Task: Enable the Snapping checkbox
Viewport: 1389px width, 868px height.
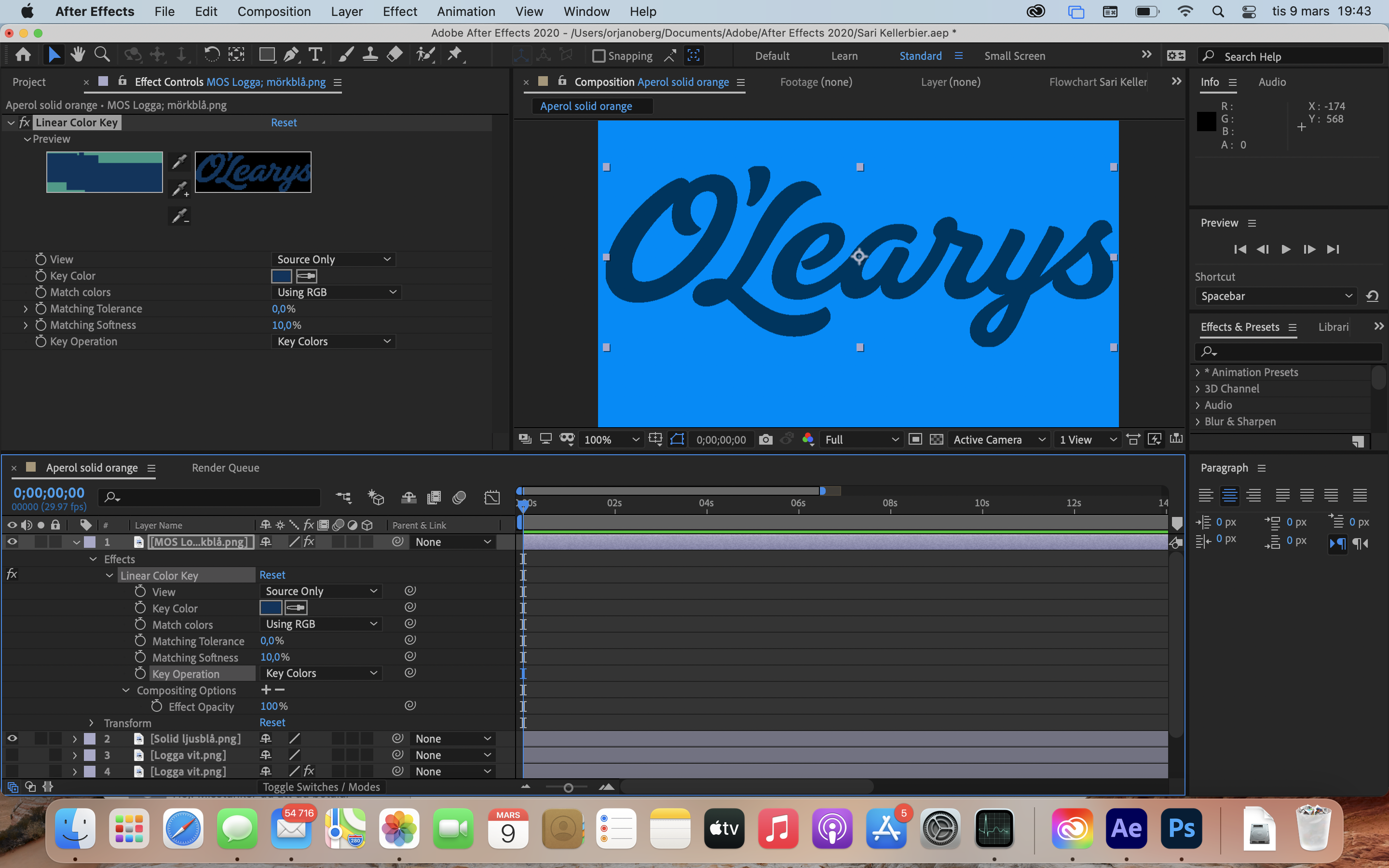Action: [599, 56]
